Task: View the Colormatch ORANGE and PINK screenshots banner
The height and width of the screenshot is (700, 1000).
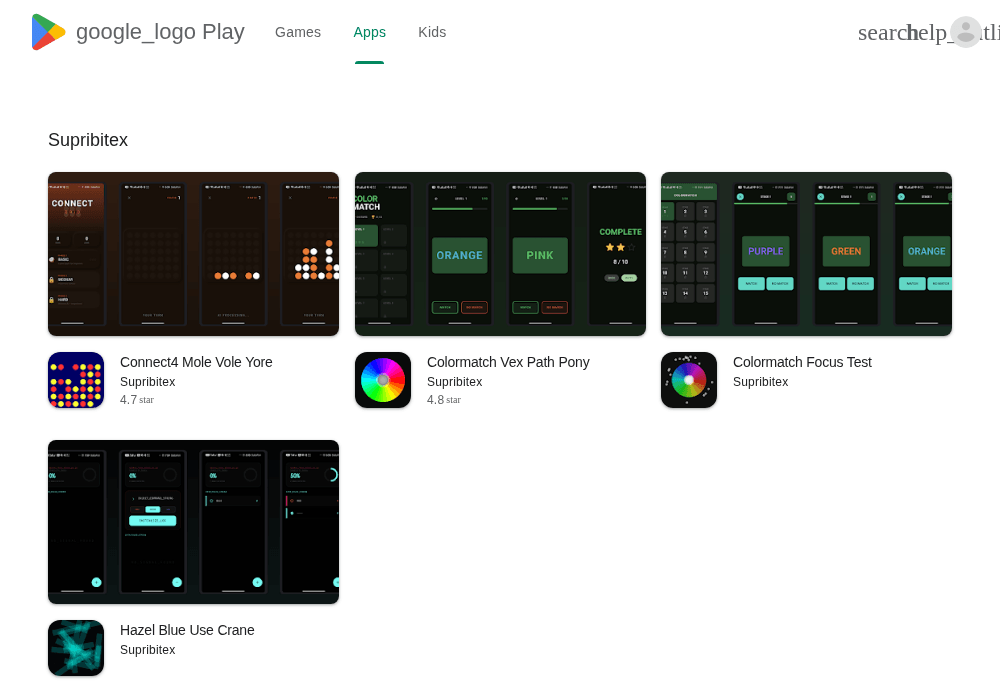Action: (500, 254)
